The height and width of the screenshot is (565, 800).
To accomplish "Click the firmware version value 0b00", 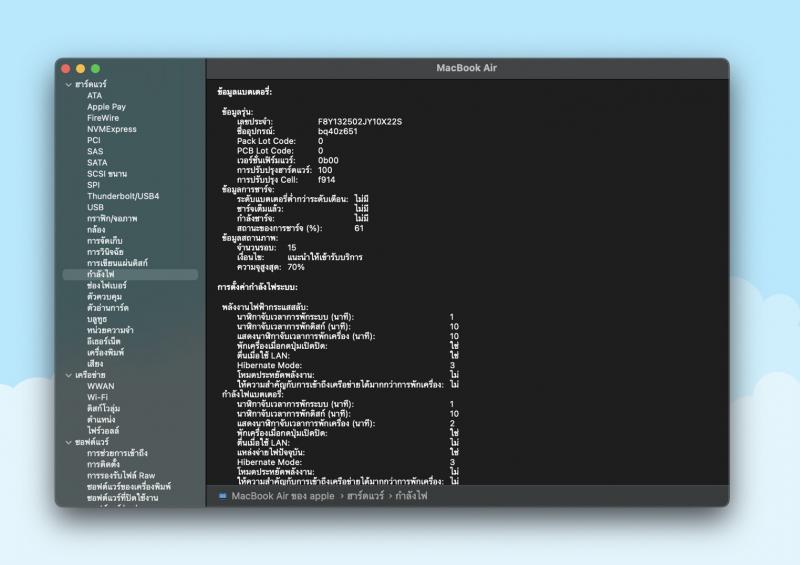I will [x=328, y=161].
